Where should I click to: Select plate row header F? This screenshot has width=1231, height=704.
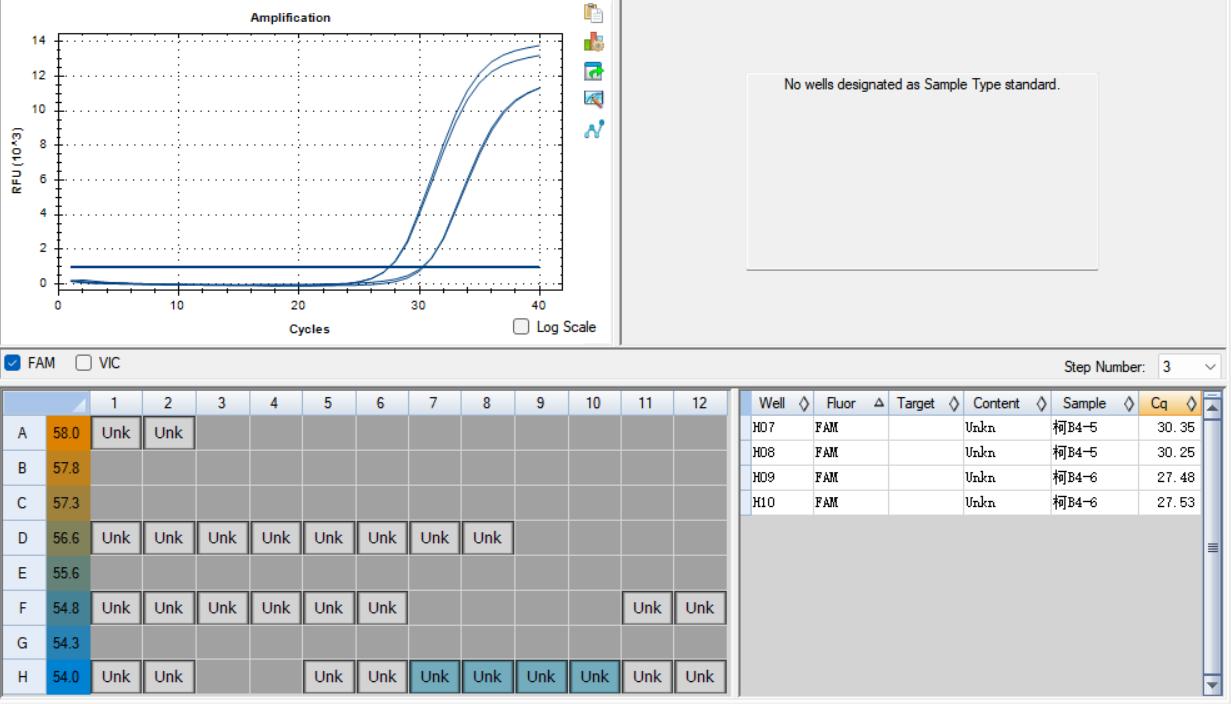click(x=23, y=607)
